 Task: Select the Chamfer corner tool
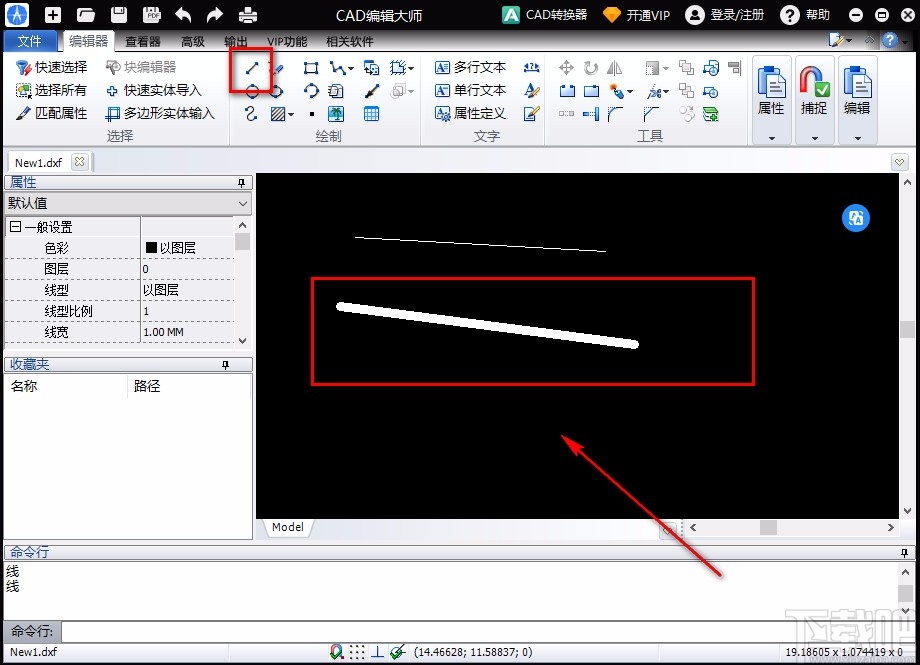(651, 114)
